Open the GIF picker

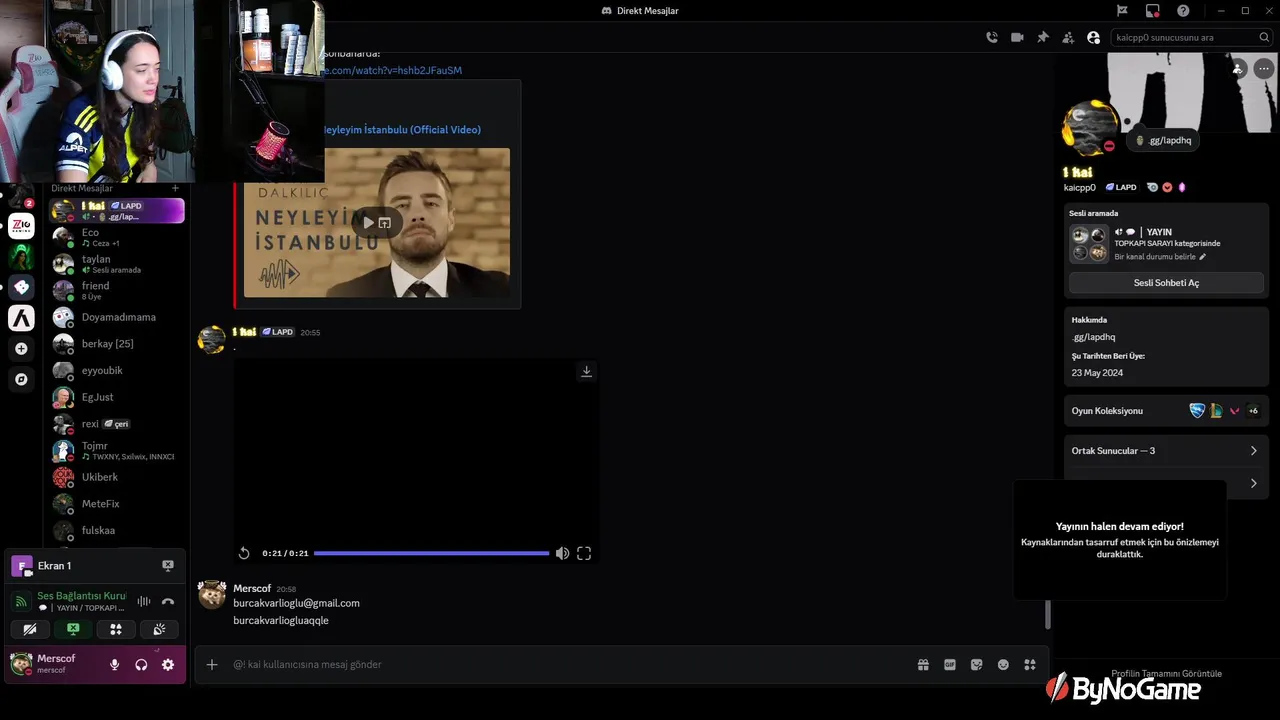tap(950, 665)
